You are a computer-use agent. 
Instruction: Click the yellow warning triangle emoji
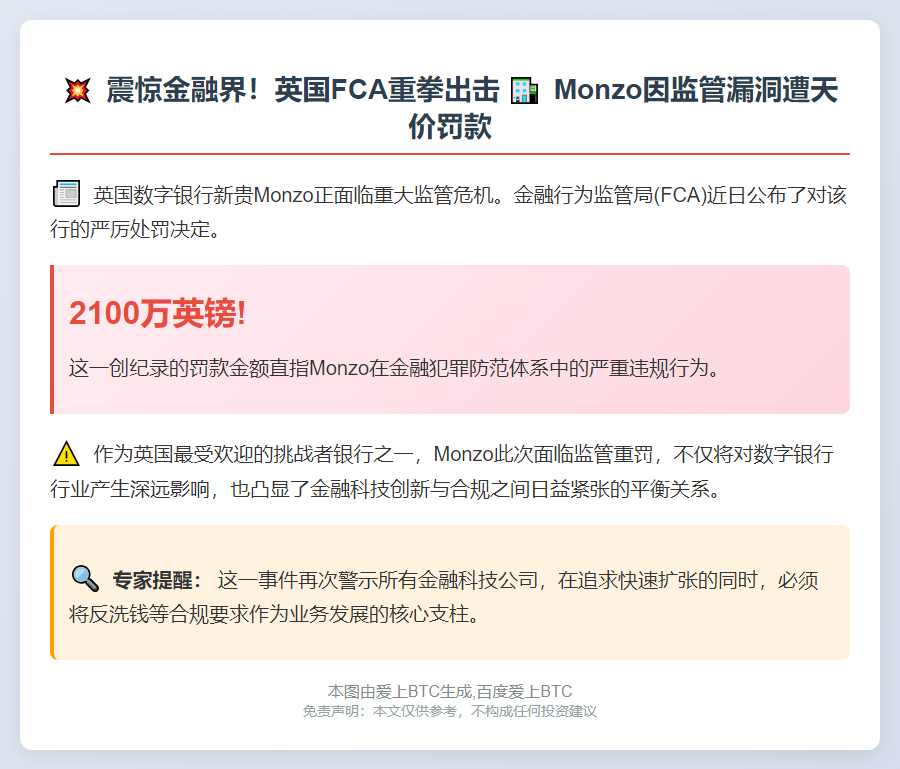click(x=67, y=453)
